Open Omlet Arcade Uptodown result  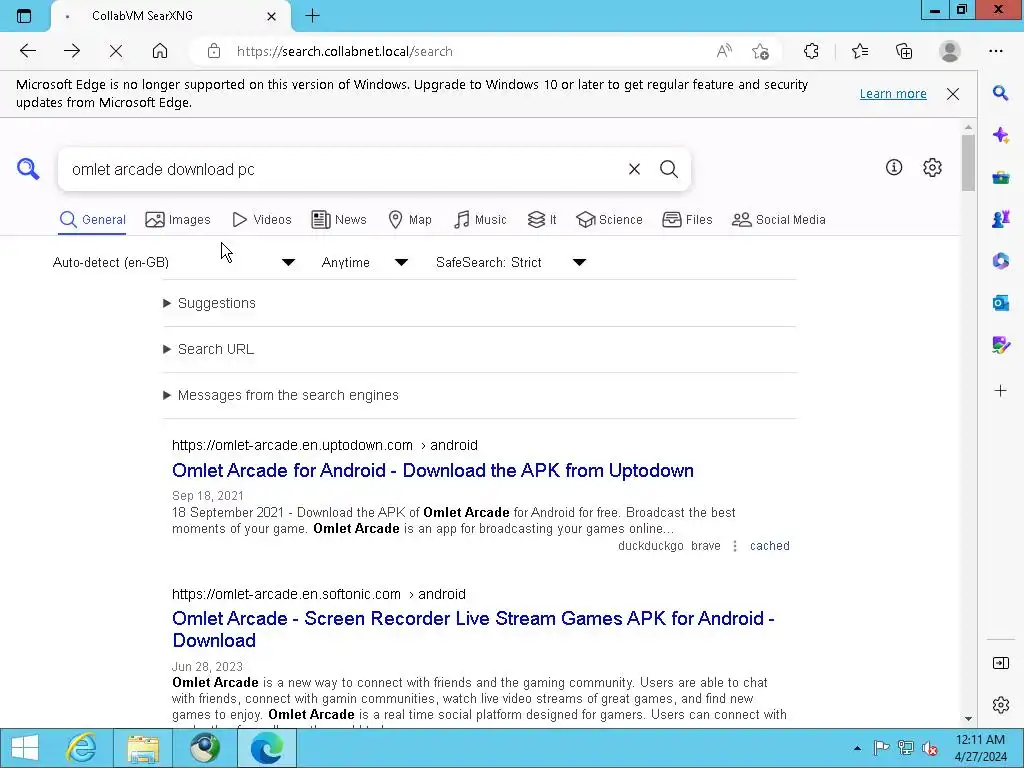(432, 470)
